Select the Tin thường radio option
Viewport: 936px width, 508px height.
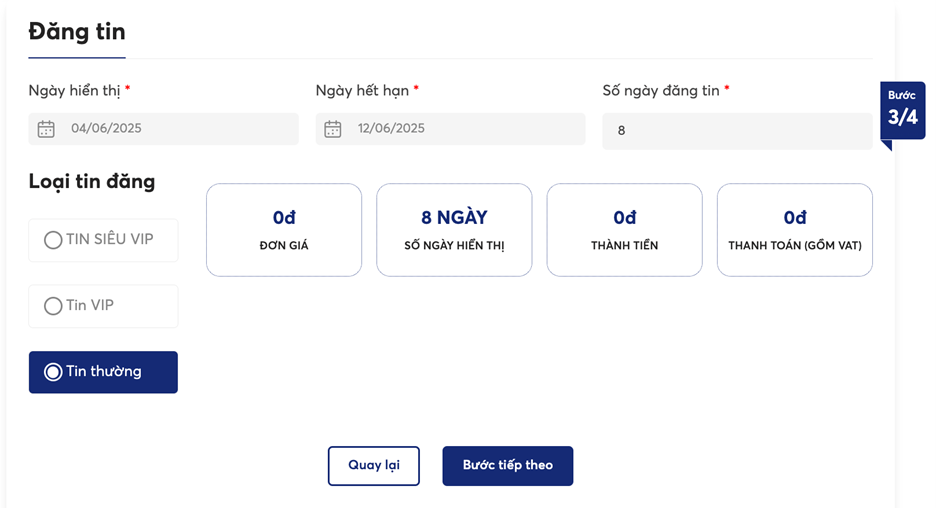point(53,372)
